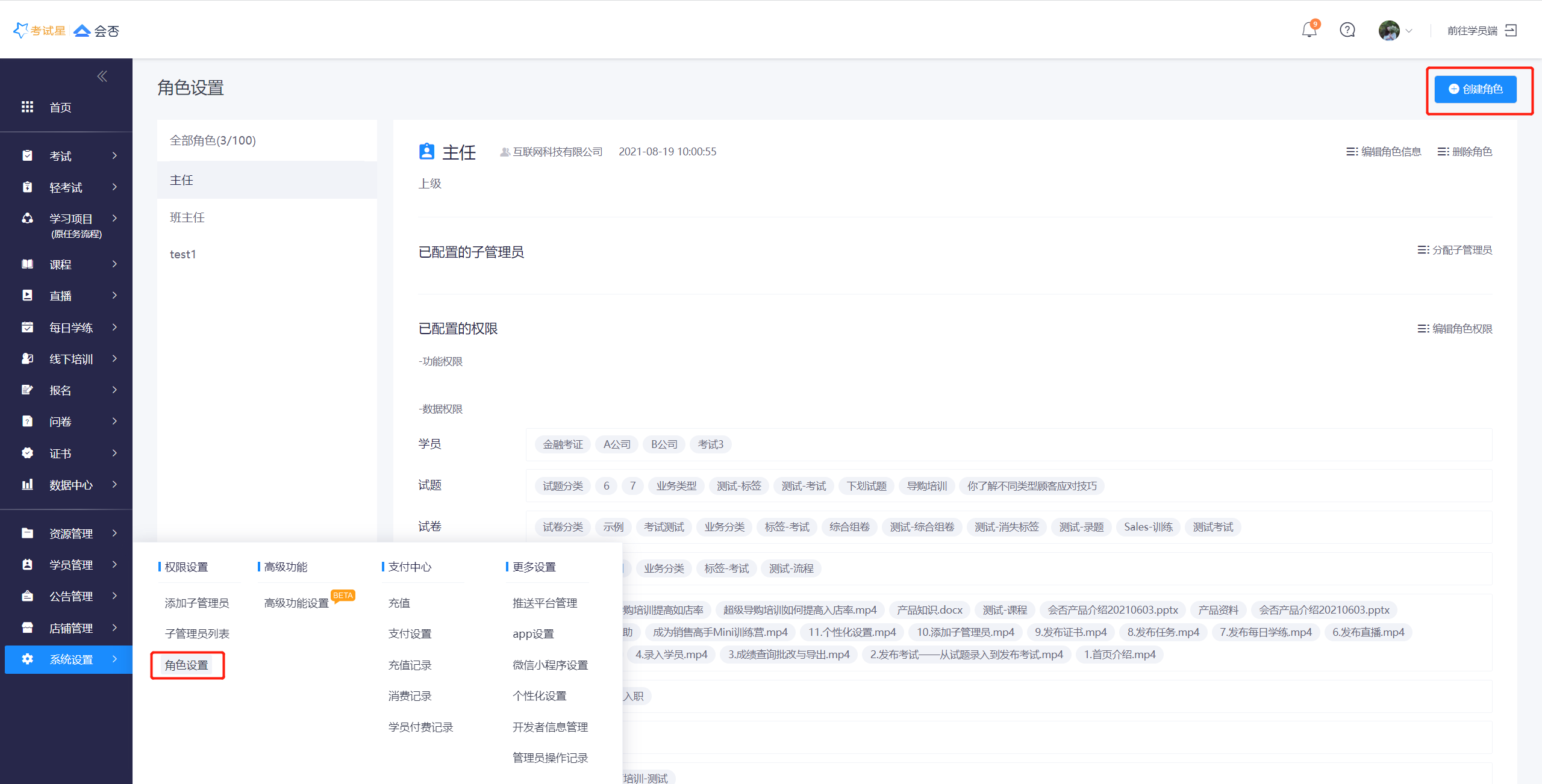Click the 数据中心 bar chart icon
1542x784 pixels.
[x=27, y=485]
